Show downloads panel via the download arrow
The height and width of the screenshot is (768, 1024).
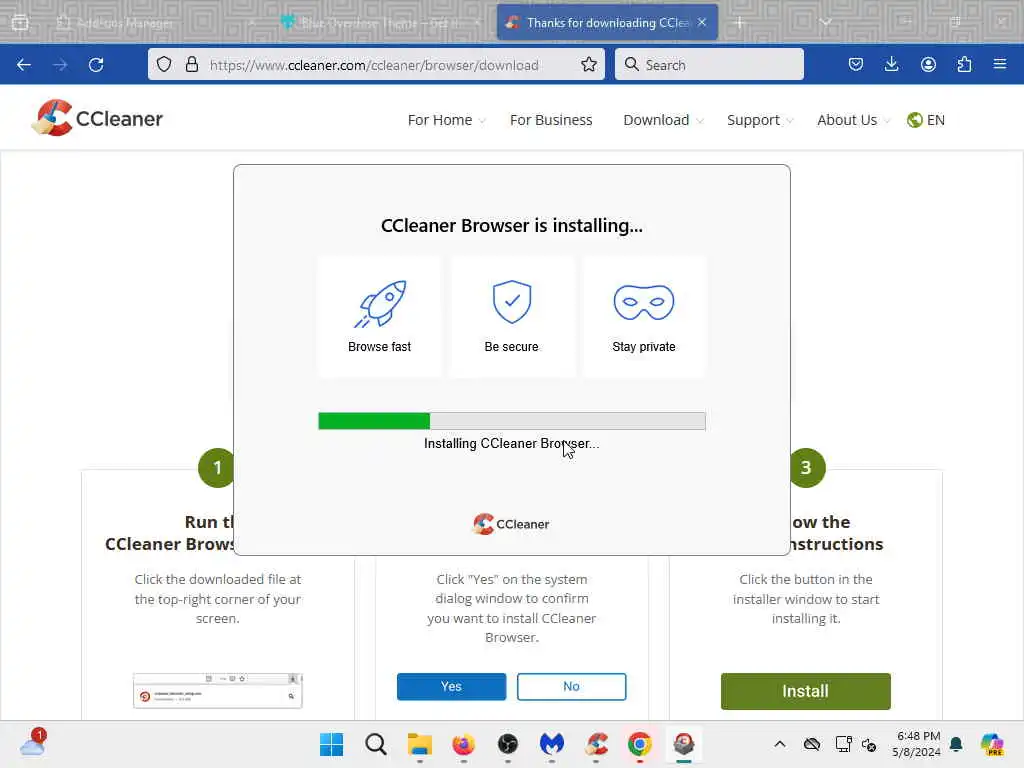891,64
